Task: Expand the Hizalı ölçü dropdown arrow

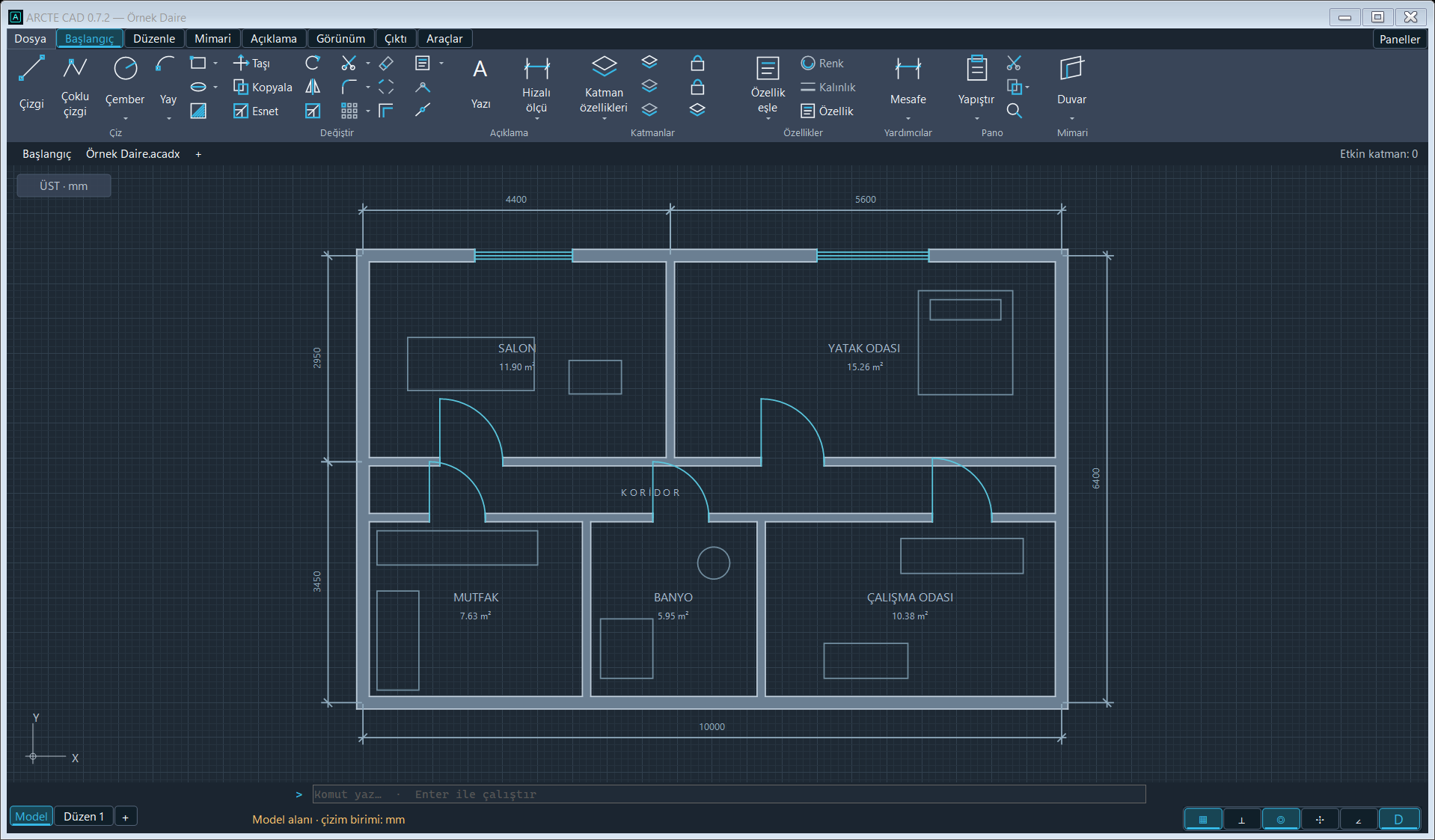Action: [536, 118]
